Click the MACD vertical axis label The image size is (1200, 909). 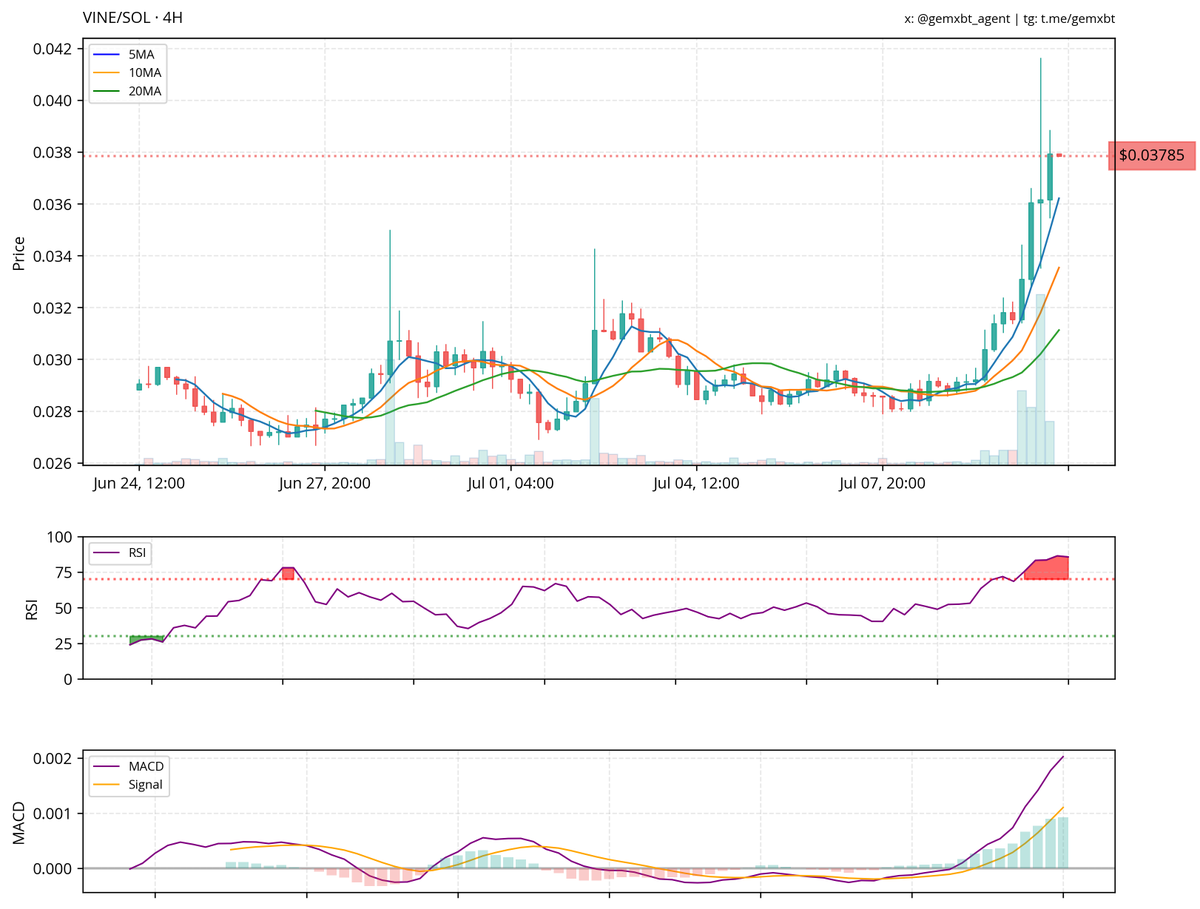[19, 820]
